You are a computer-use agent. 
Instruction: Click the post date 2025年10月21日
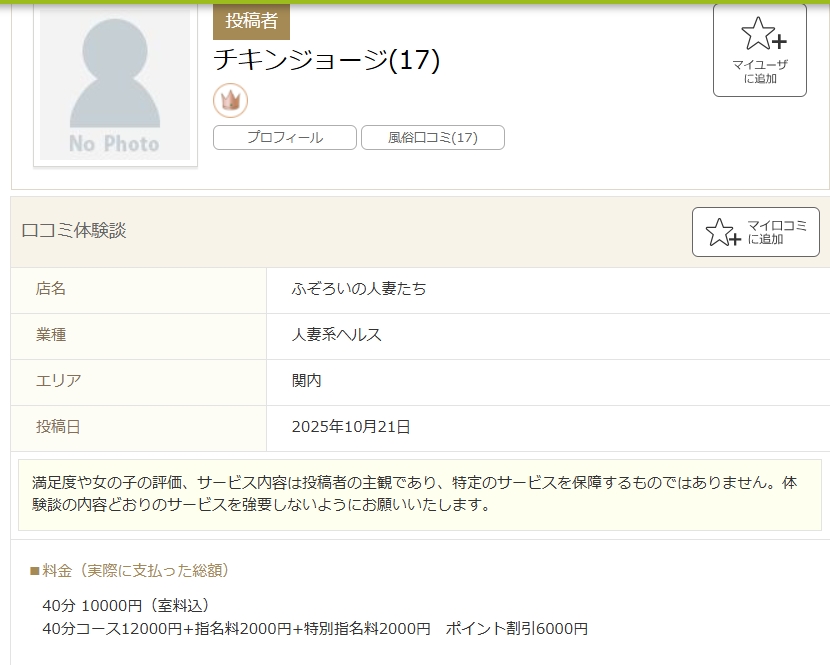pyautogui.click(x=351, y=427)
